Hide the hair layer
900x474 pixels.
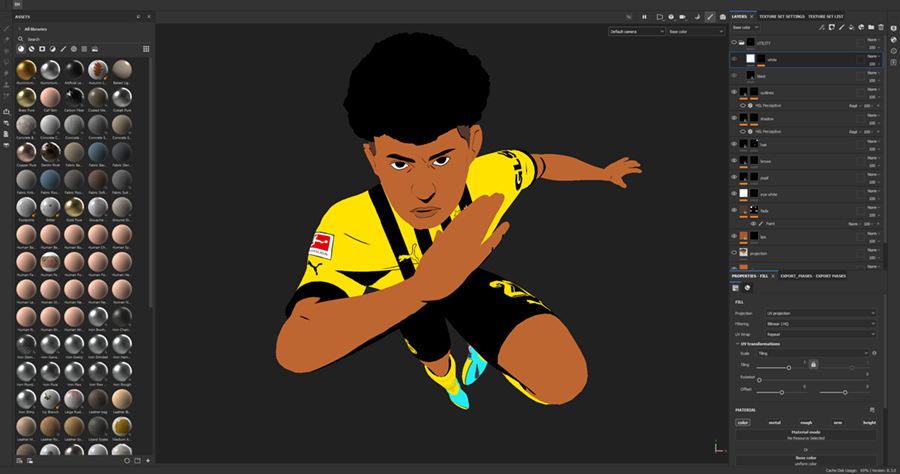(734, 144)
